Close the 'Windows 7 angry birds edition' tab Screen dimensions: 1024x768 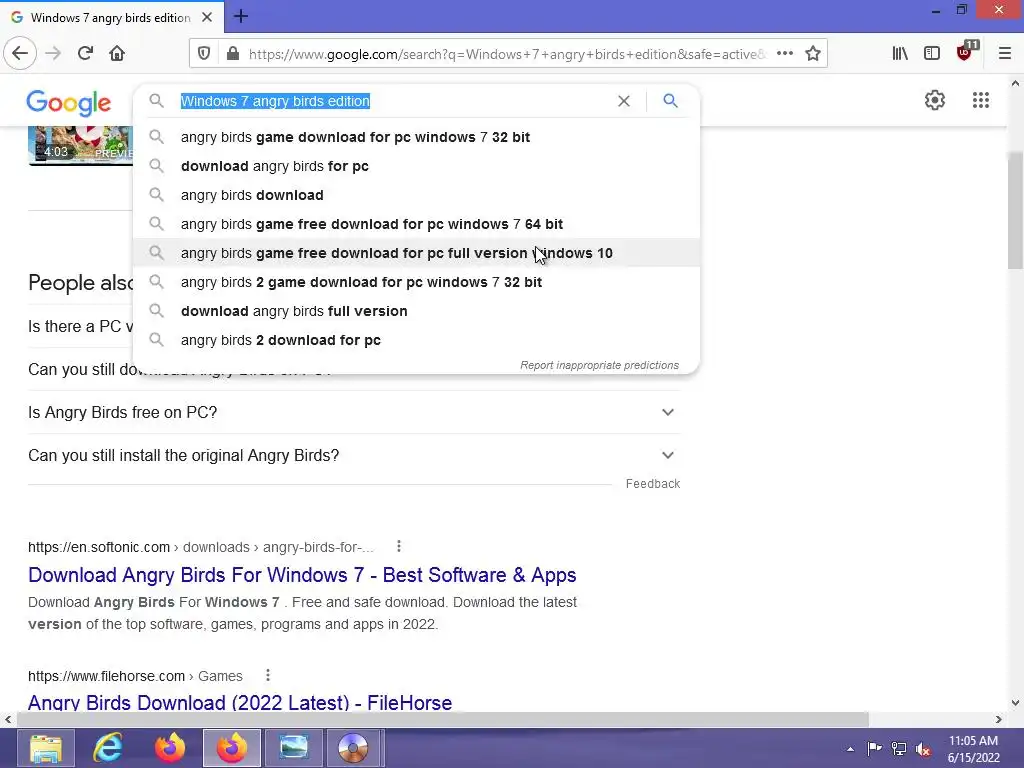(207, 17)
